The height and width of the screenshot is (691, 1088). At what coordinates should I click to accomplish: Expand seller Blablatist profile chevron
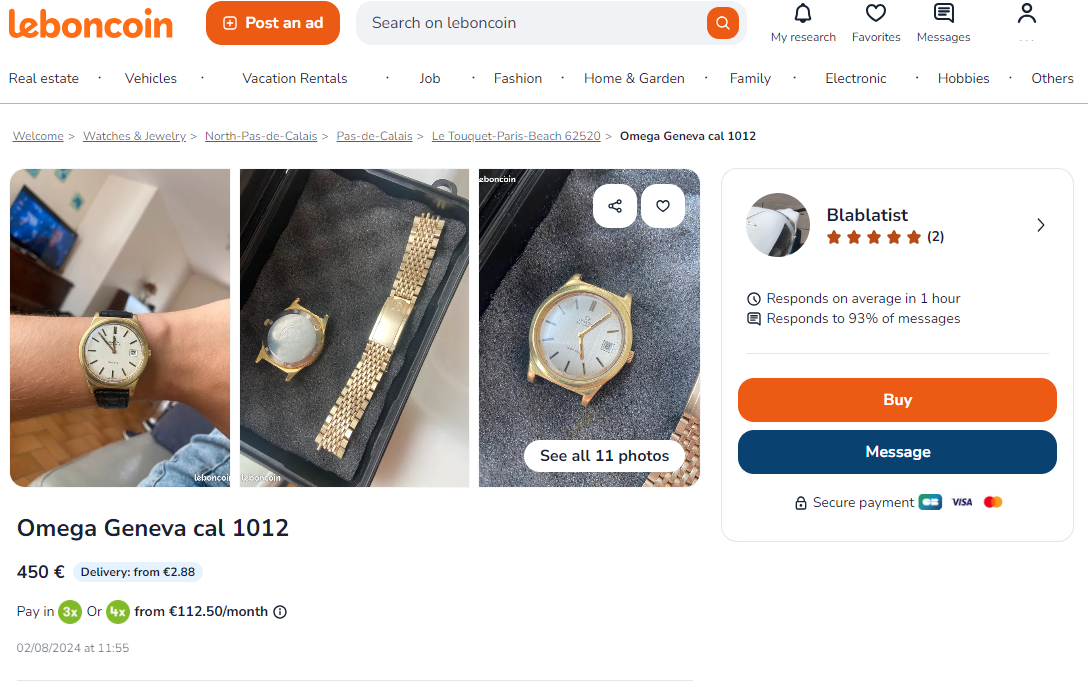point(1040,225)
